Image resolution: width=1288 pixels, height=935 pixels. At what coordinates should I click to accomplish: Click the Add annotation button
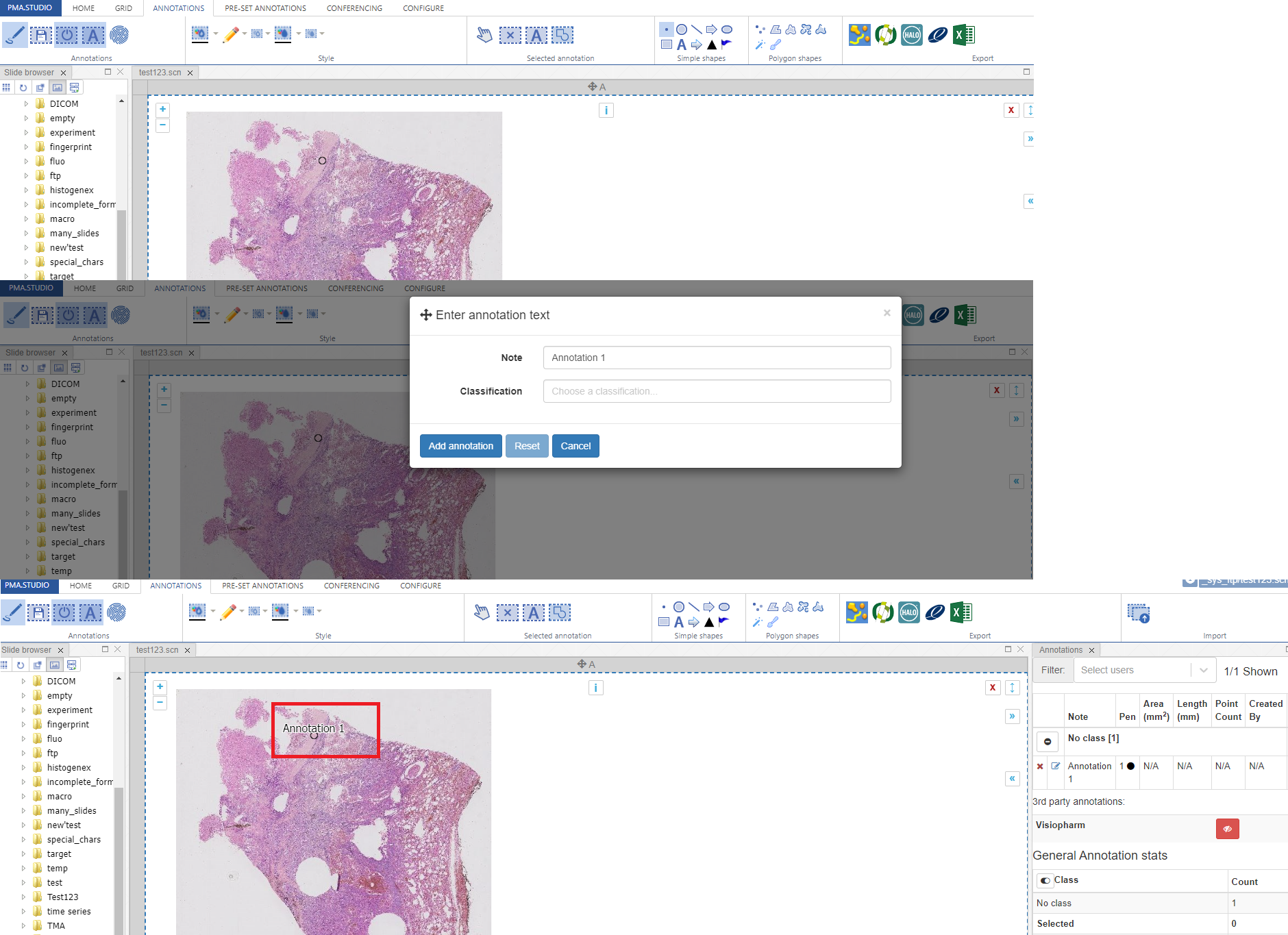460,446
